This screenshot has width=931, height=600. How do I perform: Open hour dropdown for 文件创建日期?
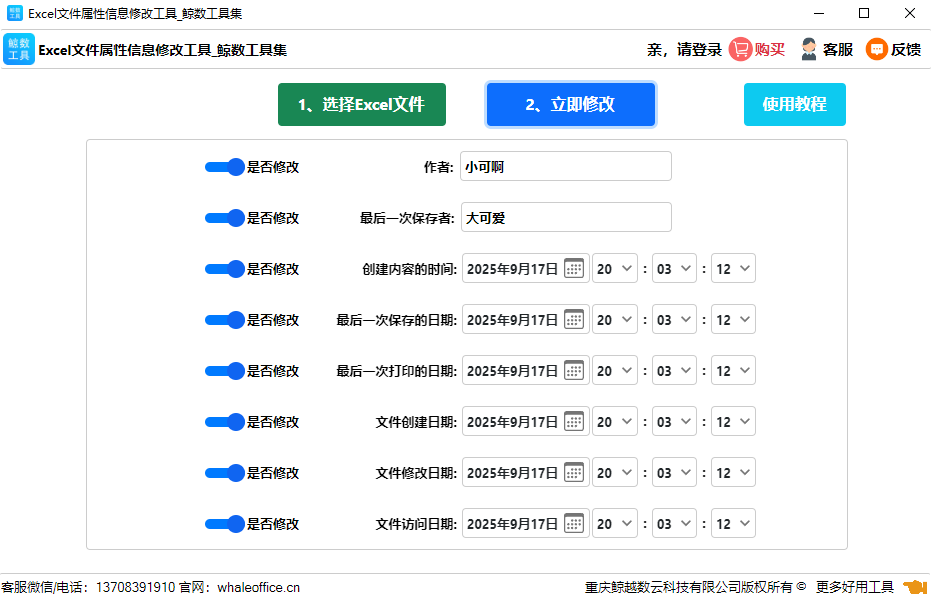click(x=615, y=421)
